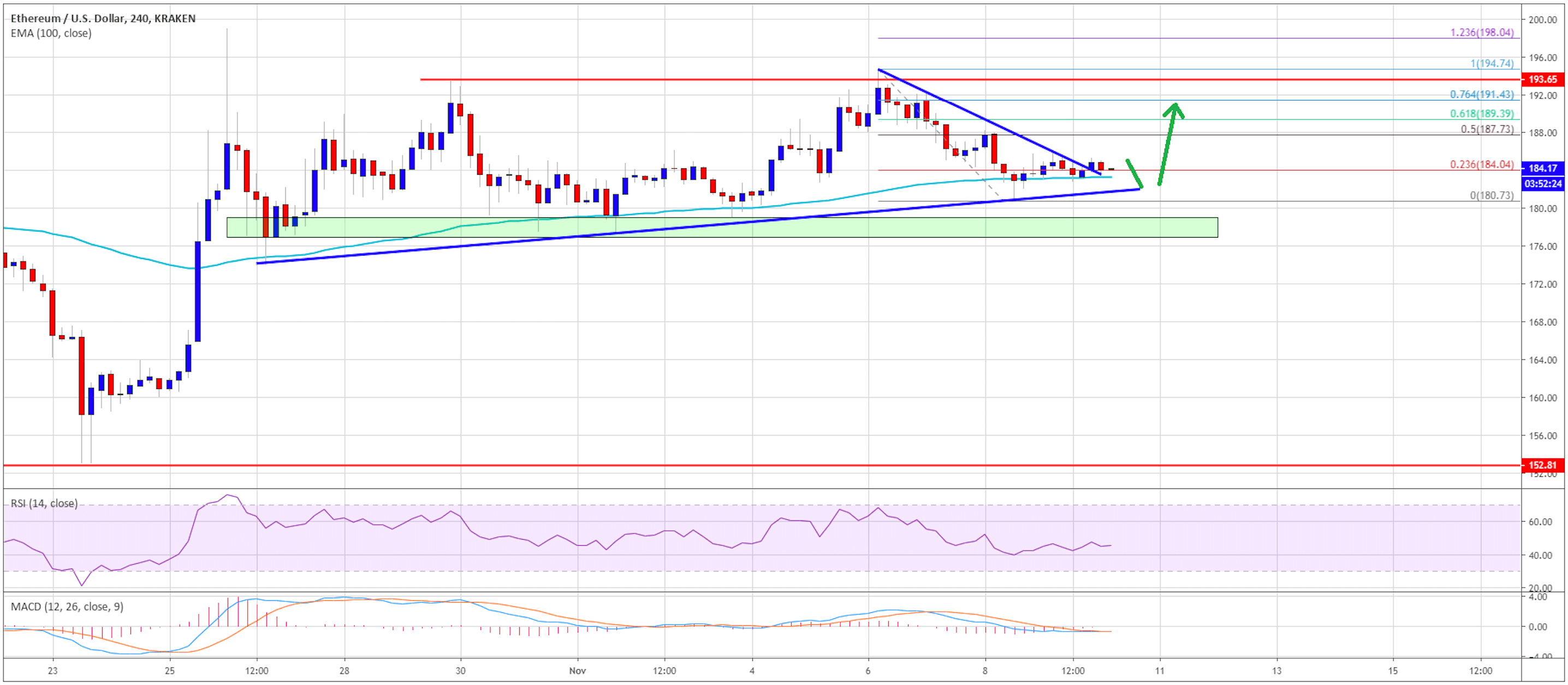Click the 184.17 current price label
The width and height of the screenshot is (1568, 685).
coord(1543,168)
